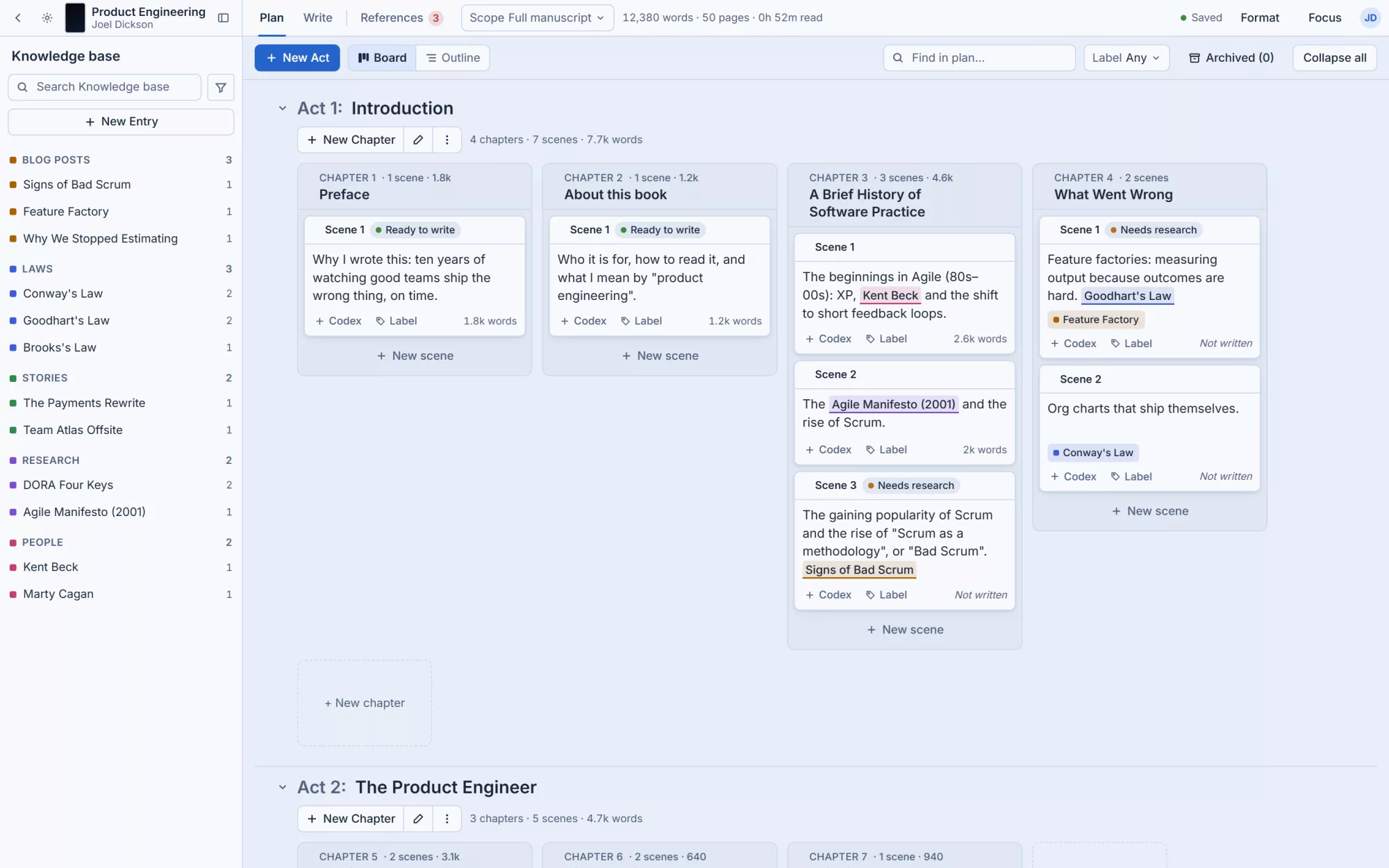
Task: Open the Knowledge base filter icon
Action: [221, 87]
